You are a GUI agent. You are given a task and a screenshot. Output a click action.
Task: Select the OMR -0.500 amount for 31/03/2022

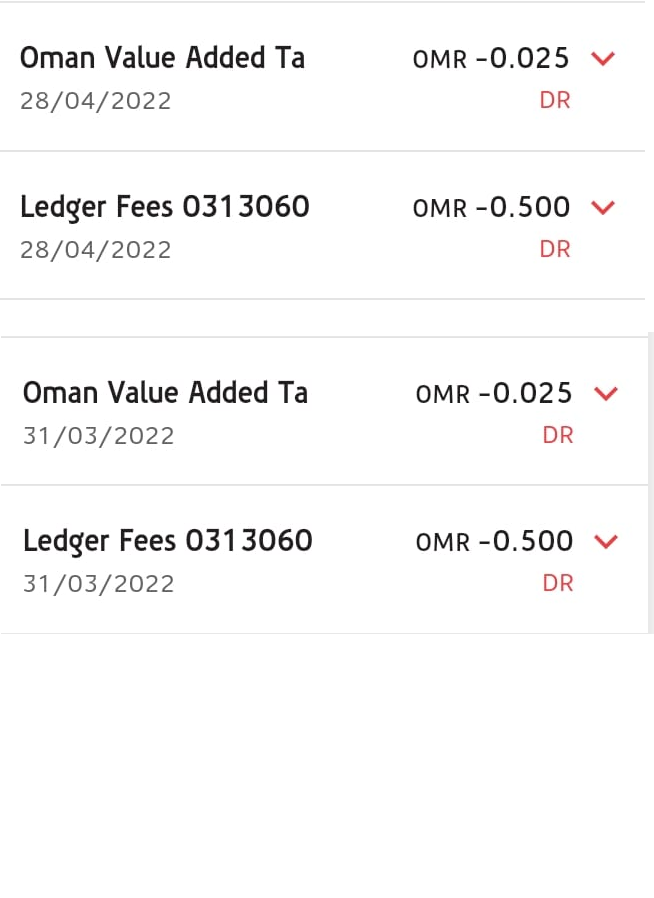coord(494,542)
